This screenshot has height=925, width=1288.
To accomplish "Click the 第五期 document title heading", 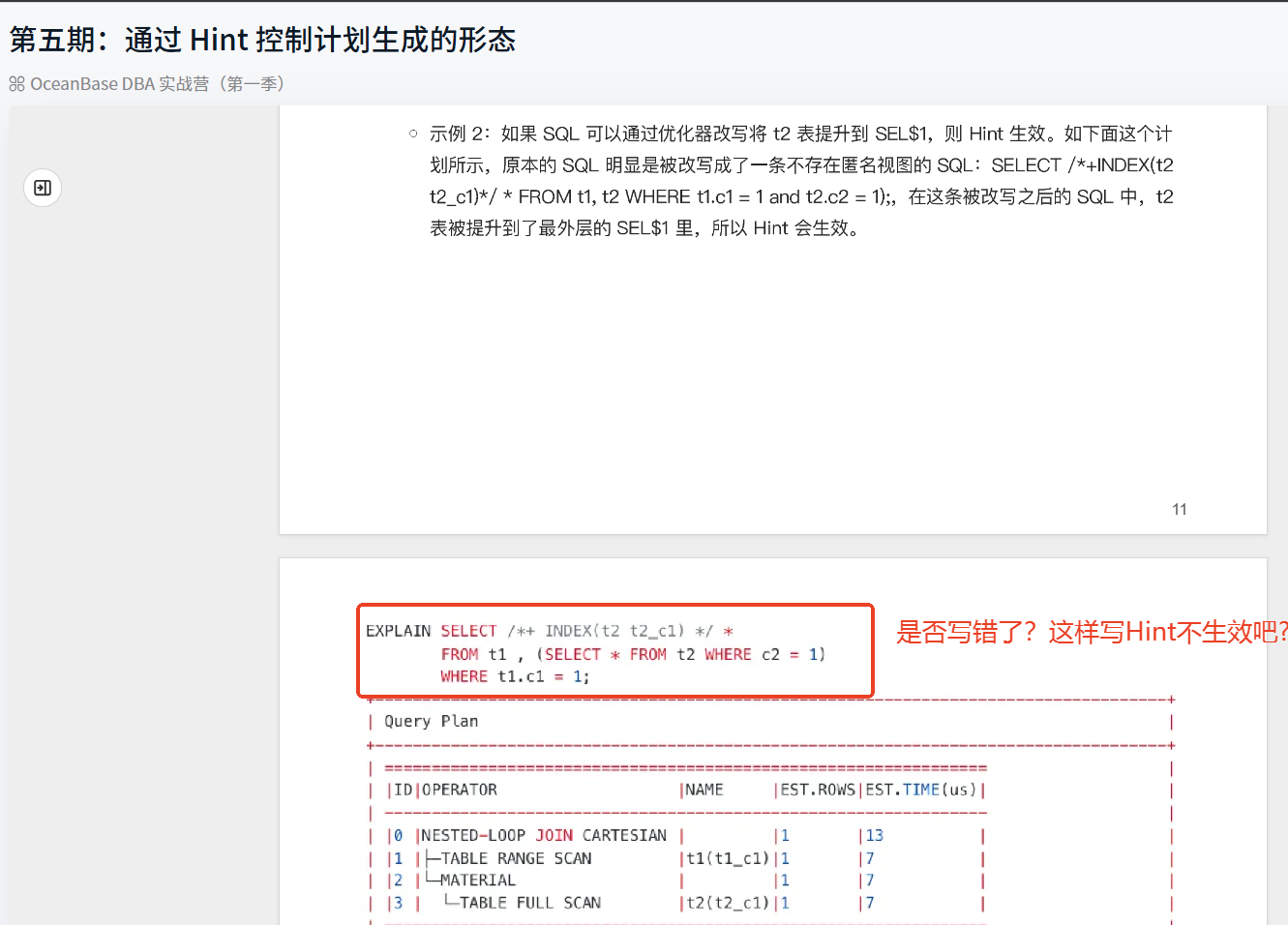I will click(x=262, y=40).
